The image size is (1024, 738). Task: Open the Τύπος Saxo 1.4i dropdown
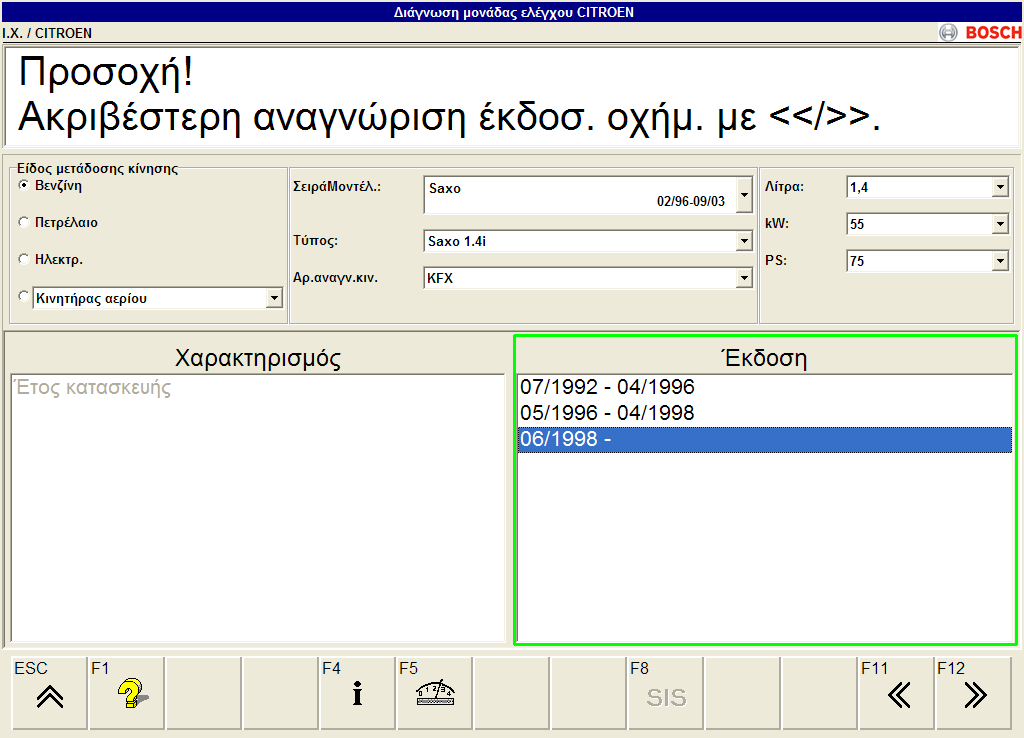[744, 241]
